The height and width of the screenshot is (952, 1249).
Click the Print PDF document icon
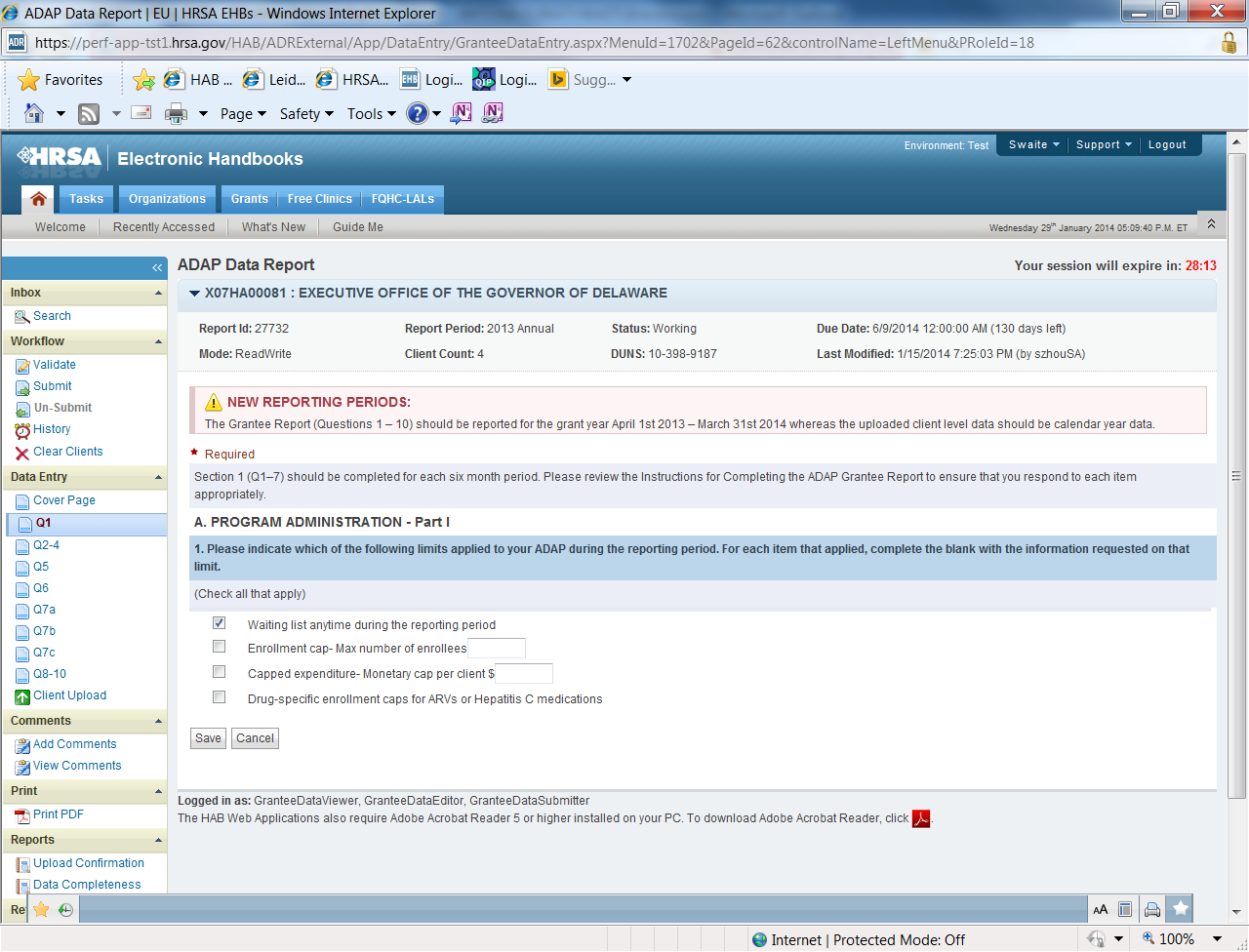(22, 815)
